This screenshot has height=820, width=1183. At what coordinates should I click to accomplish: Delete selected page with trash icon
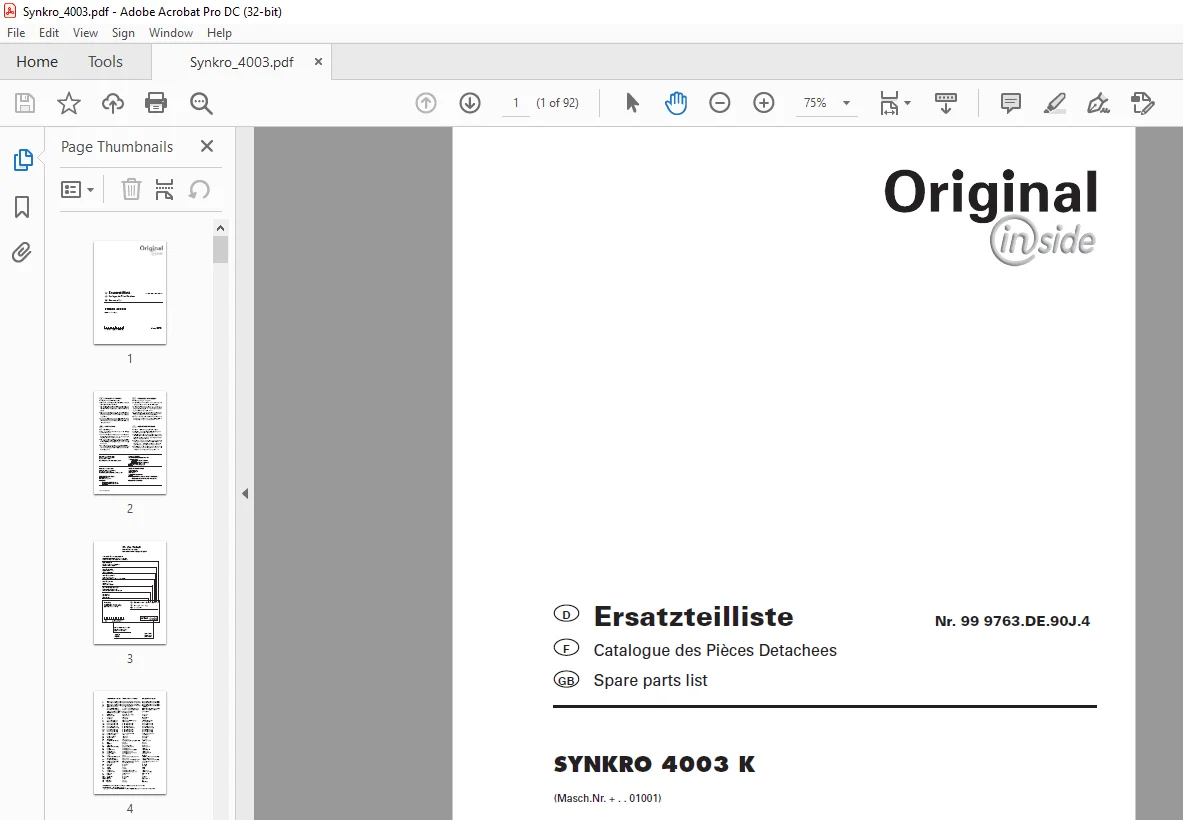[131, 189]
